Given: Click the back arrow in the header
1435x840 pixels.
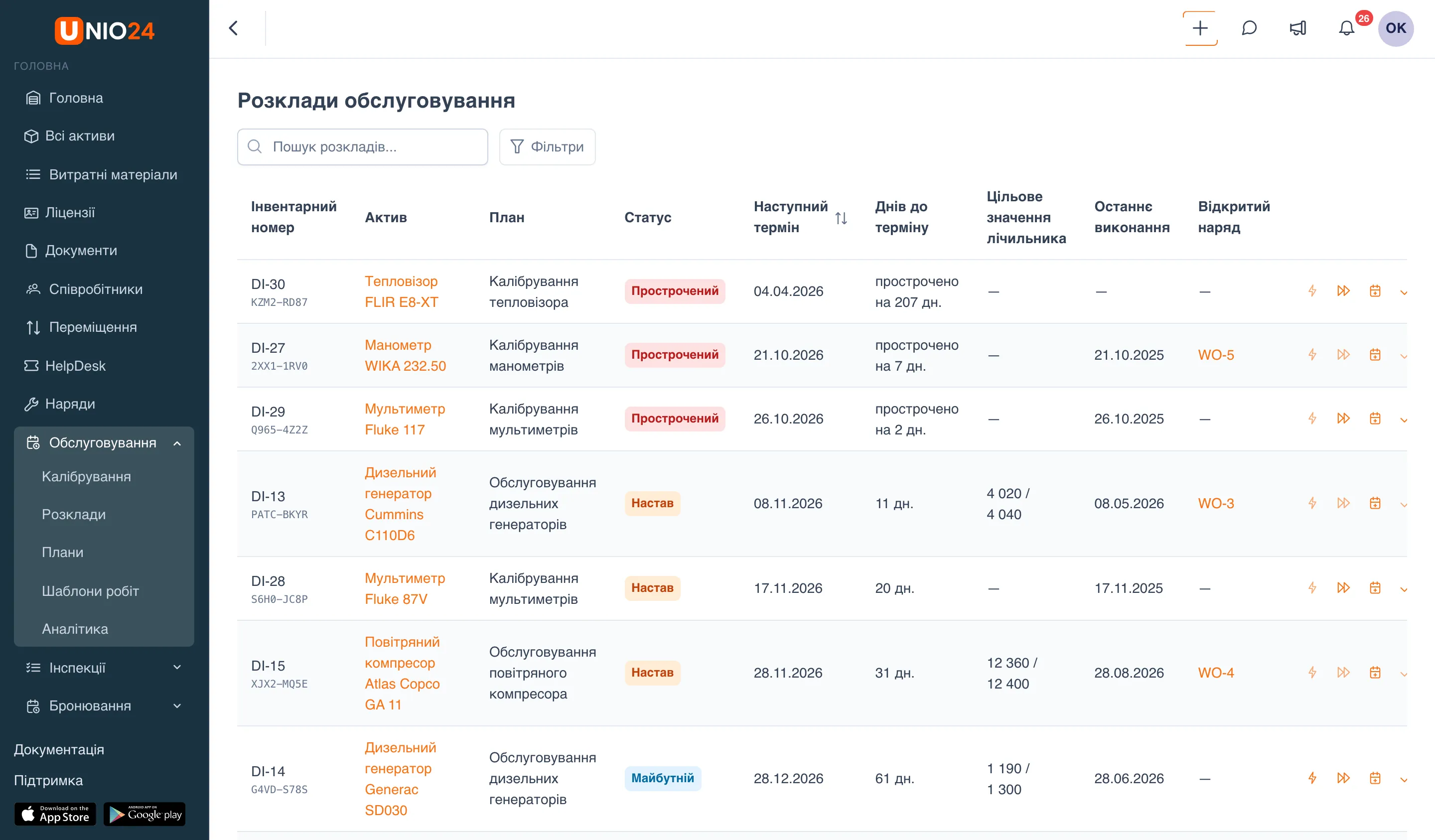Looking at the screenshot, I should point(234,28).
